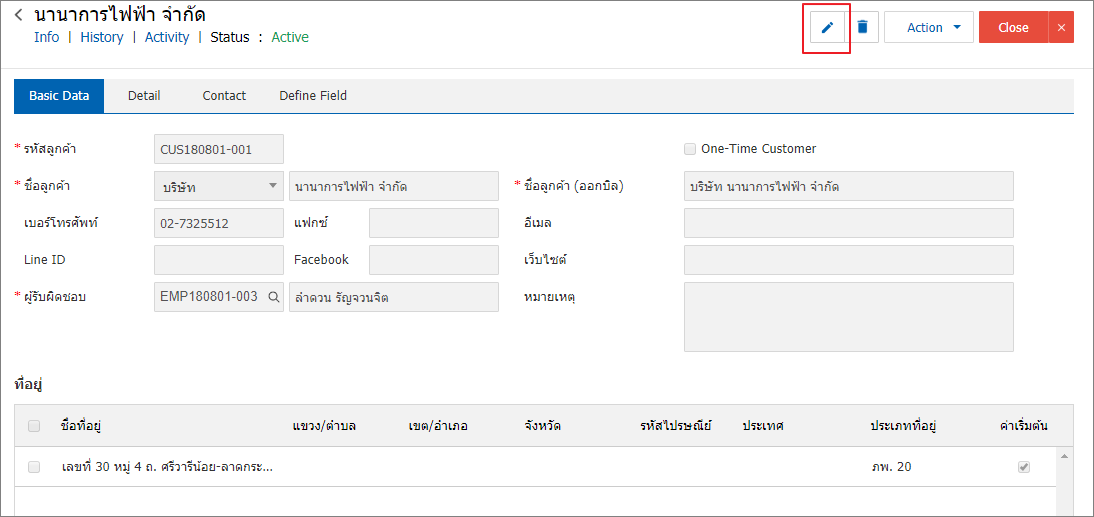Screen dimensions: 1094x517
Task: Click the address row text เลขที่ 30 หมู่ 4
Action: coord(167,467)
